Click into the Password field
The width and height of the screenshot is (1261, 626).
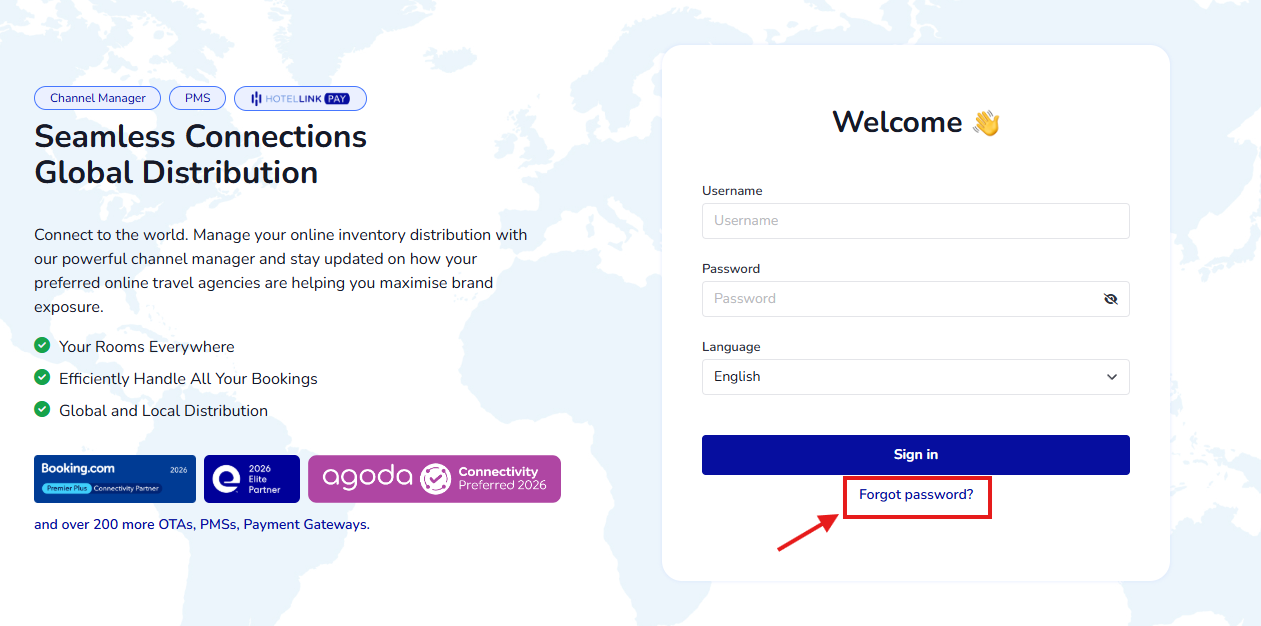[x=900, y=299]
